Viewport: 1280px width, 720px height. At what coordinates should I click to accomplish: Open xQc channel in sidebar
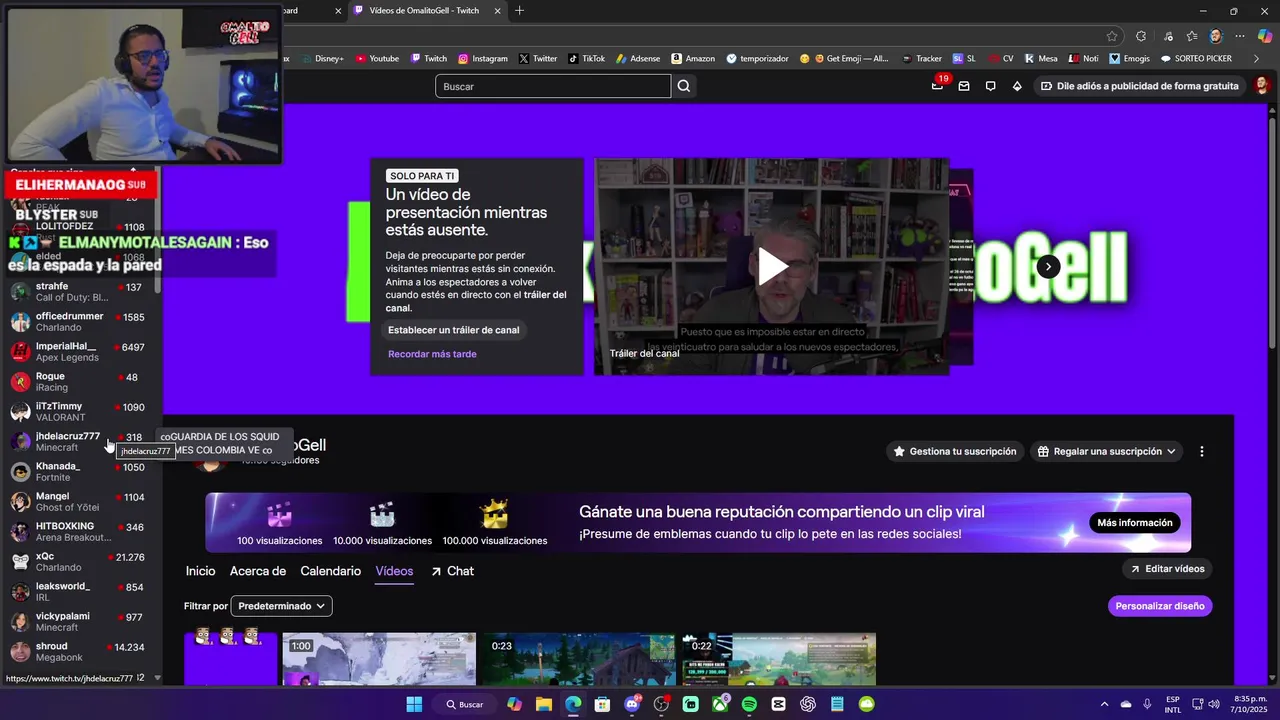pyautogui.click(x=80, y=562)
